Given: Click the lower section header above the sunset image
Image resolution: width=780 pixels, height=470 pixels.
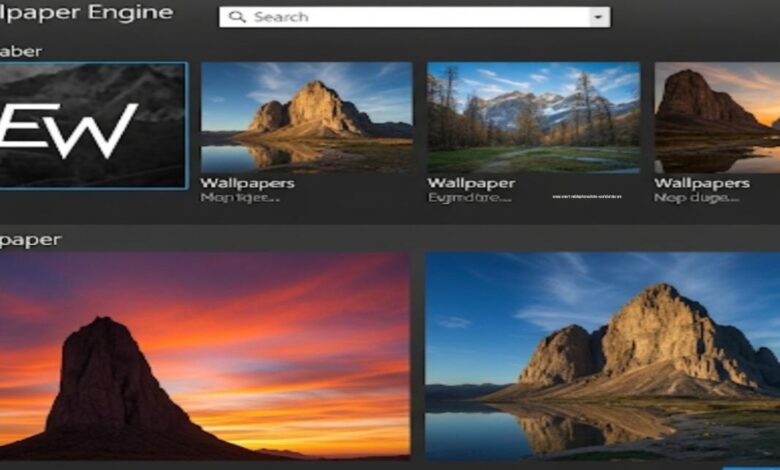Looking at the screenshot, I should coord(30,240).
